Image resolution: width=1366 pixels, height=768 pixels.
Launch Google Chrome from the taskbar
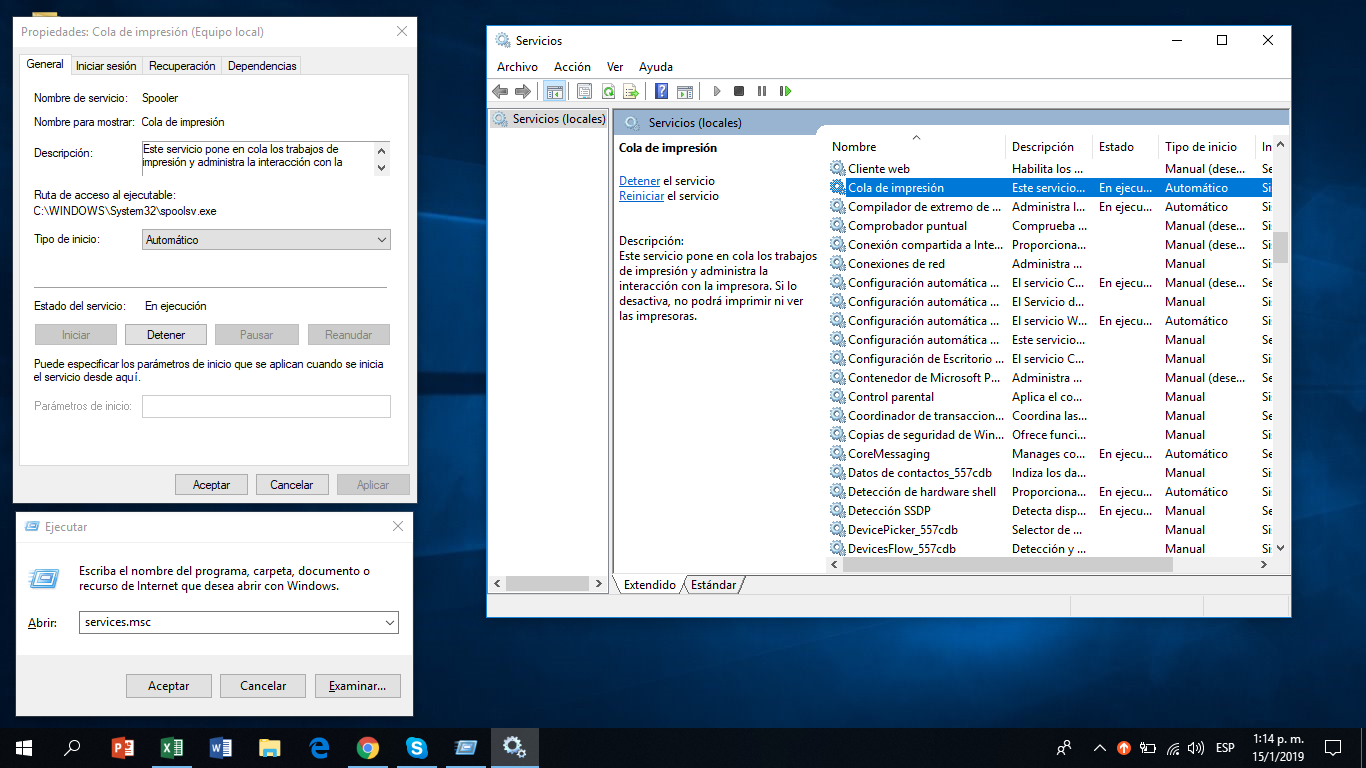pyautogui.click(x=368, y=747)
